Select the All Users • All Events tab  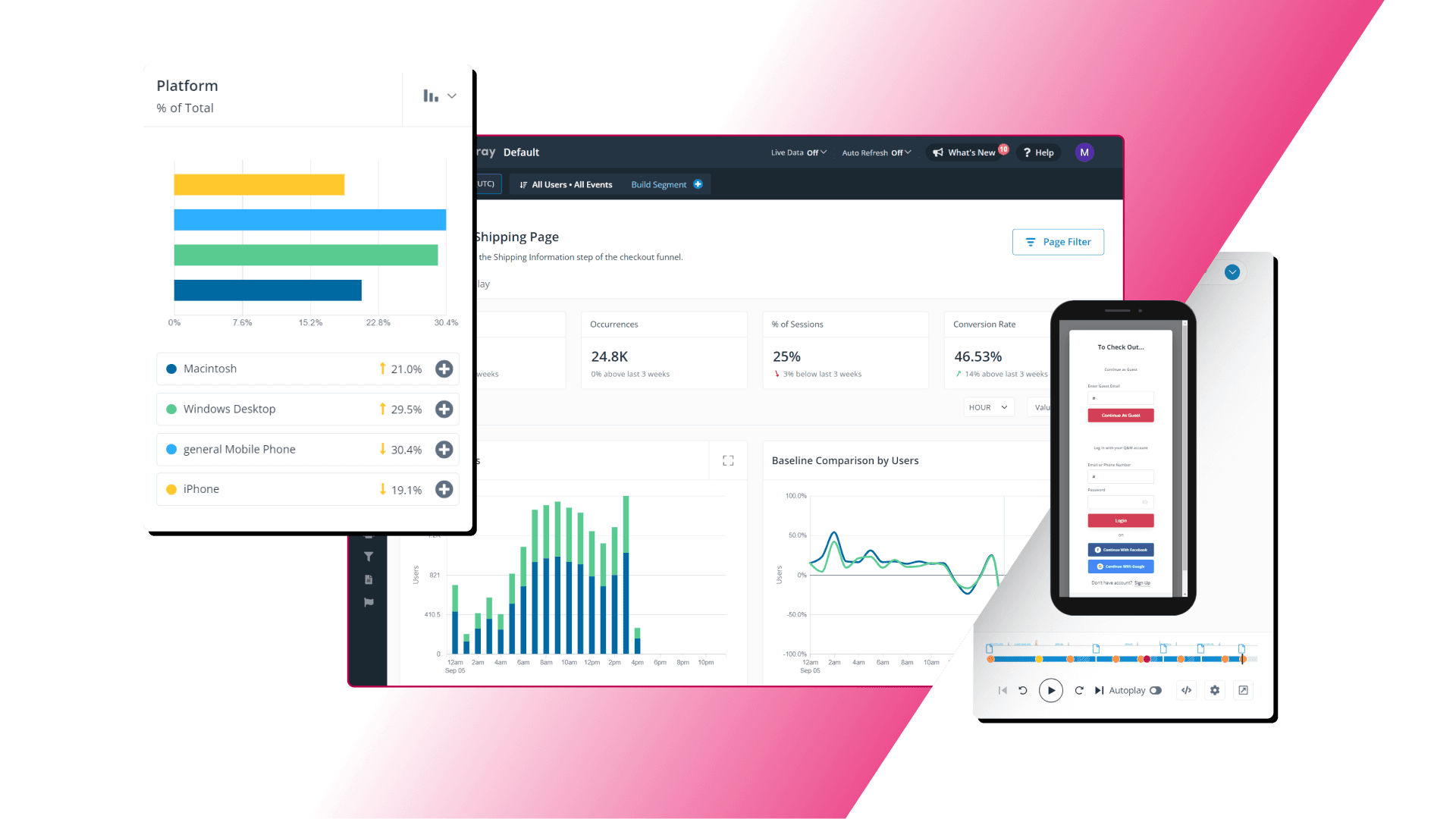point(570,184)
